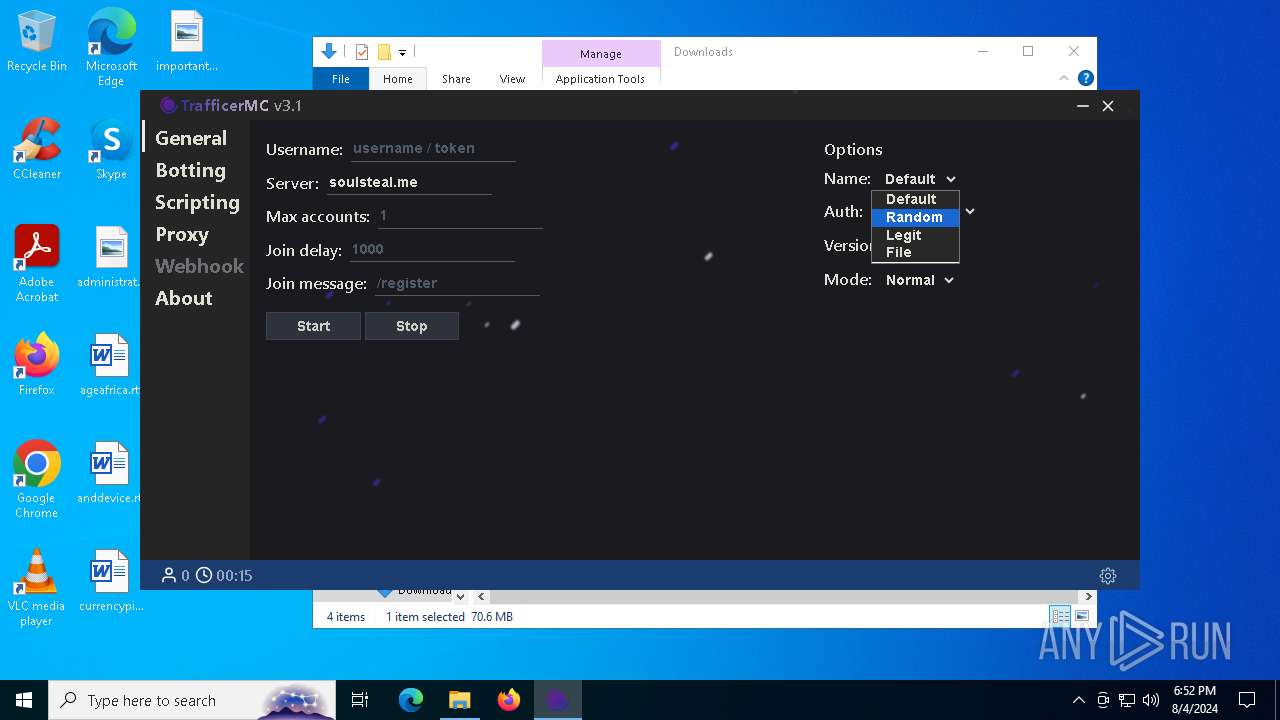Choose File in the Name list
1280x720 pixels.
pyautogui.click(x=915, y=252)
